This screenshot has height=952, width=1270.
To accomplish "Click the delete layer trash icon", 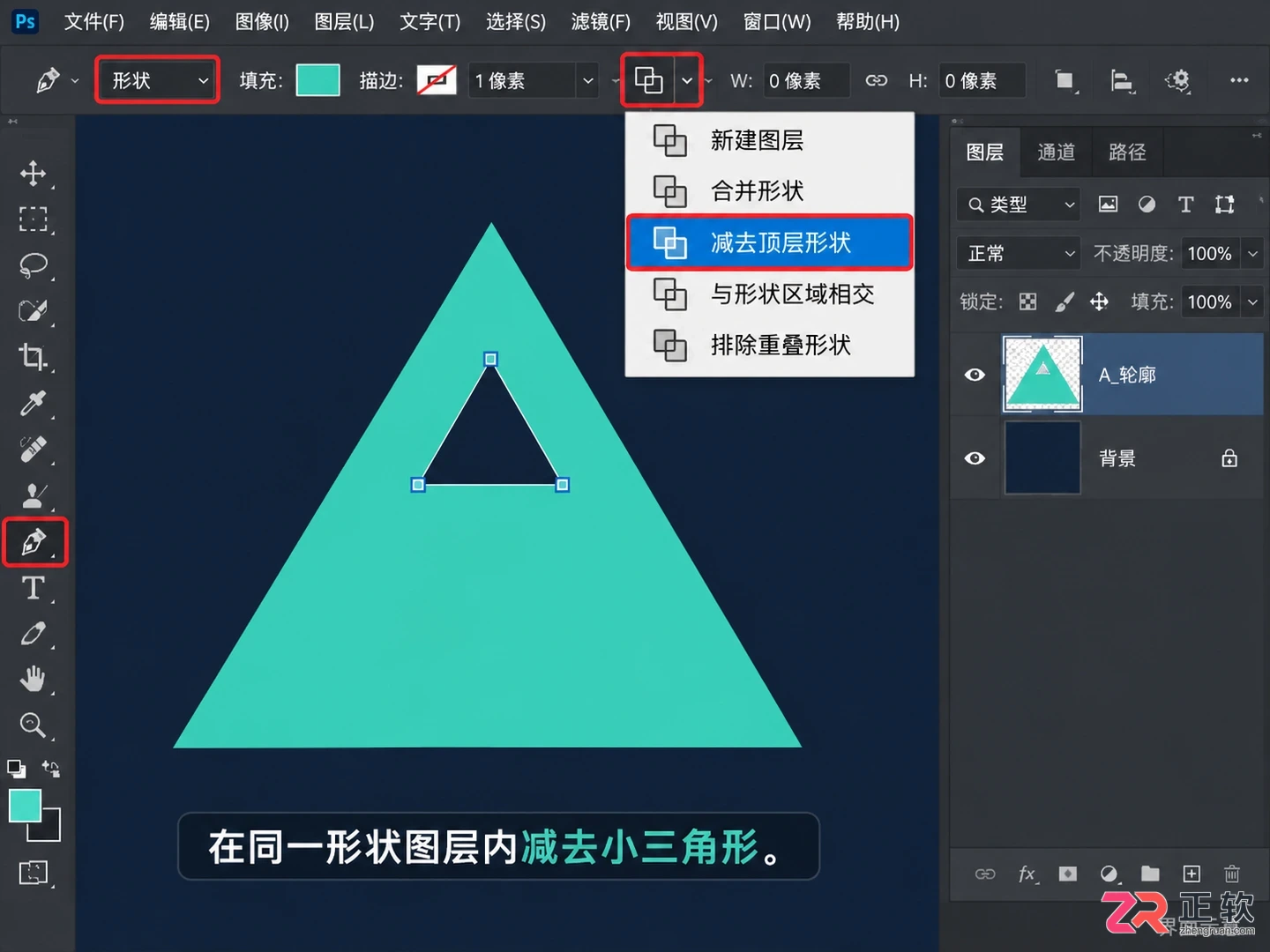I will [x=1232, y=874].
